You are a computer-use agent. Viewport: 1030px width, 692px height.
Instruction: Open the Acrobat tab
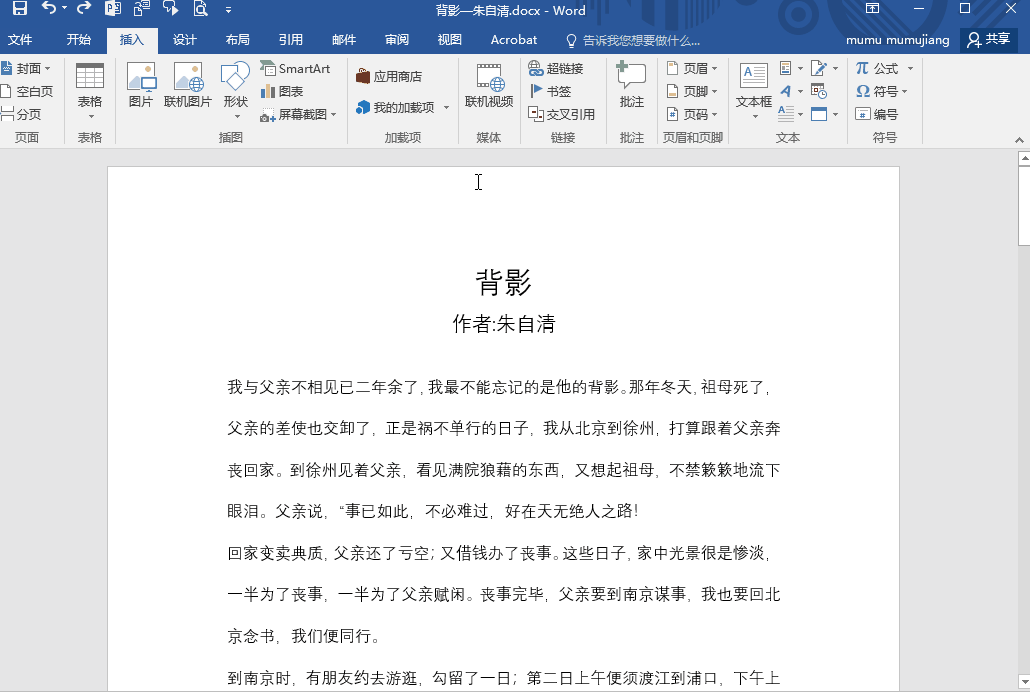(x=514, y=40)
